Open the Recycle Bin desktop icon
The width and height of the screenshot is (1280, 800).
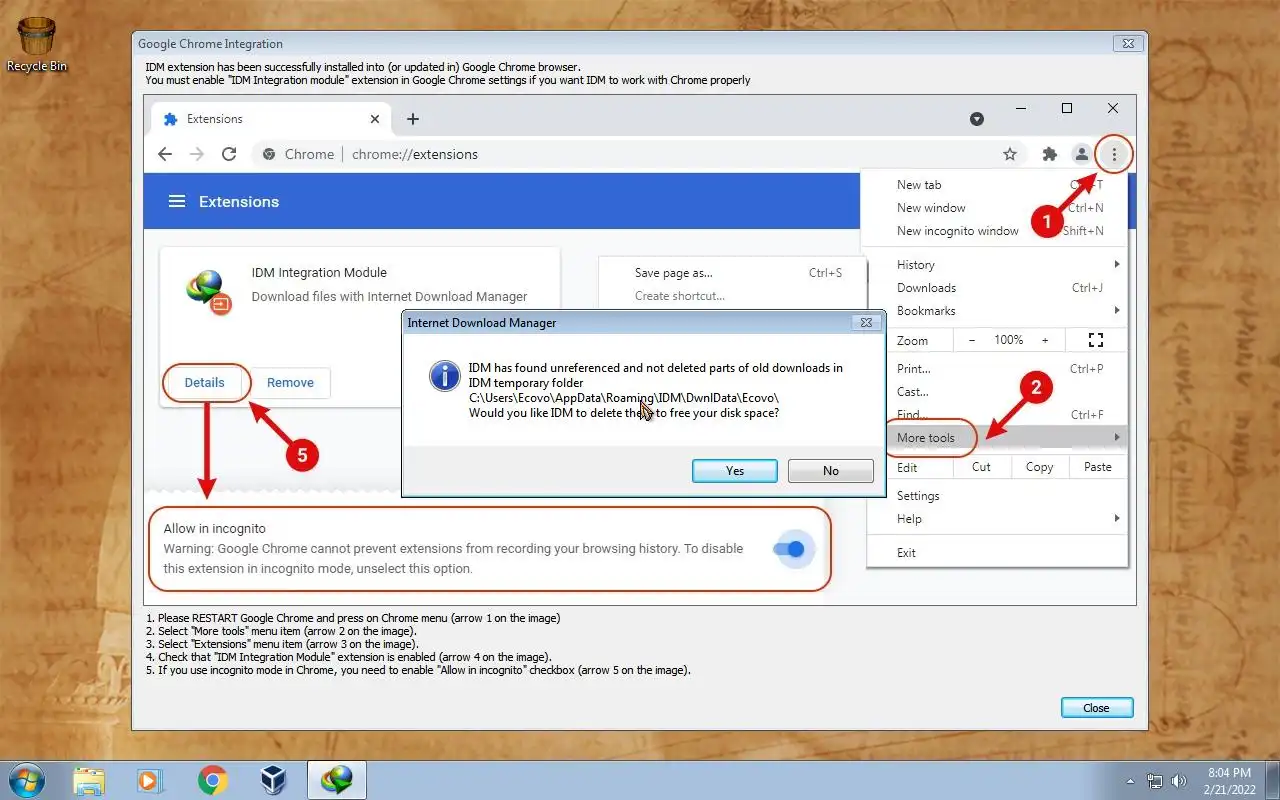point(37,45)
